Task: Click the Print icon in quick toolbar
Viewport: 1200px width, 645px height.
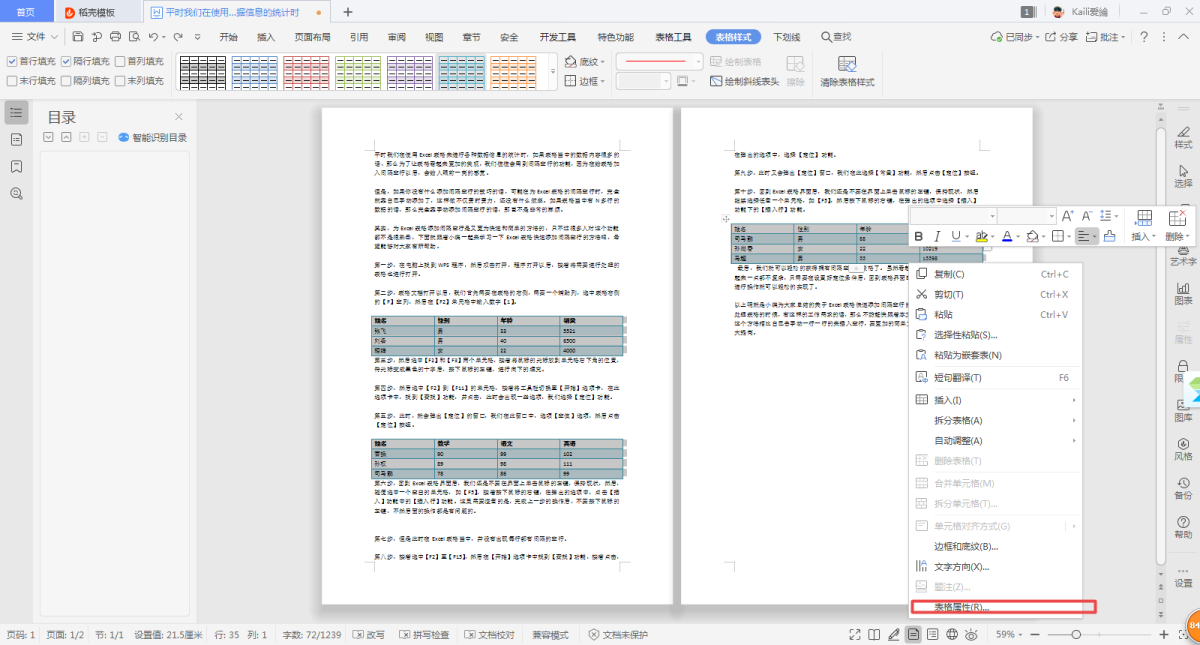Action: [x=115, y=37]
